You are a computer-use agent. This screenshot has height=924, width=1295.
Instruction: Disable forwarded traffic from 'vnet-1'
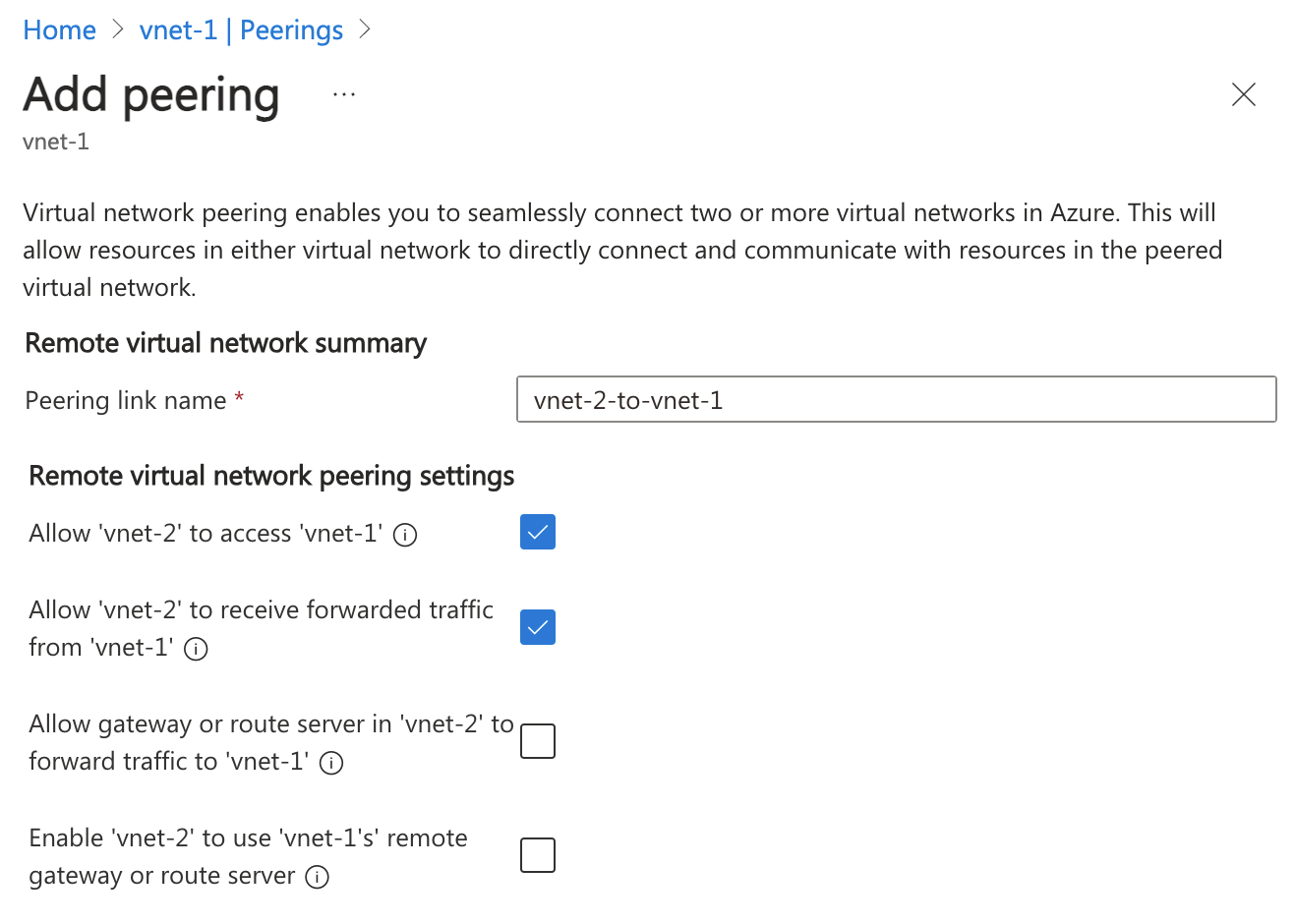point(537,626)
